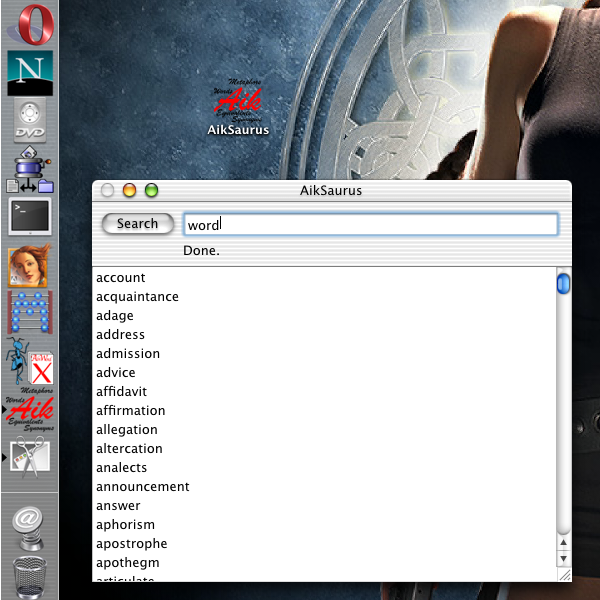
Task: Open the scissors app in the dock
Action: point(30,459)
